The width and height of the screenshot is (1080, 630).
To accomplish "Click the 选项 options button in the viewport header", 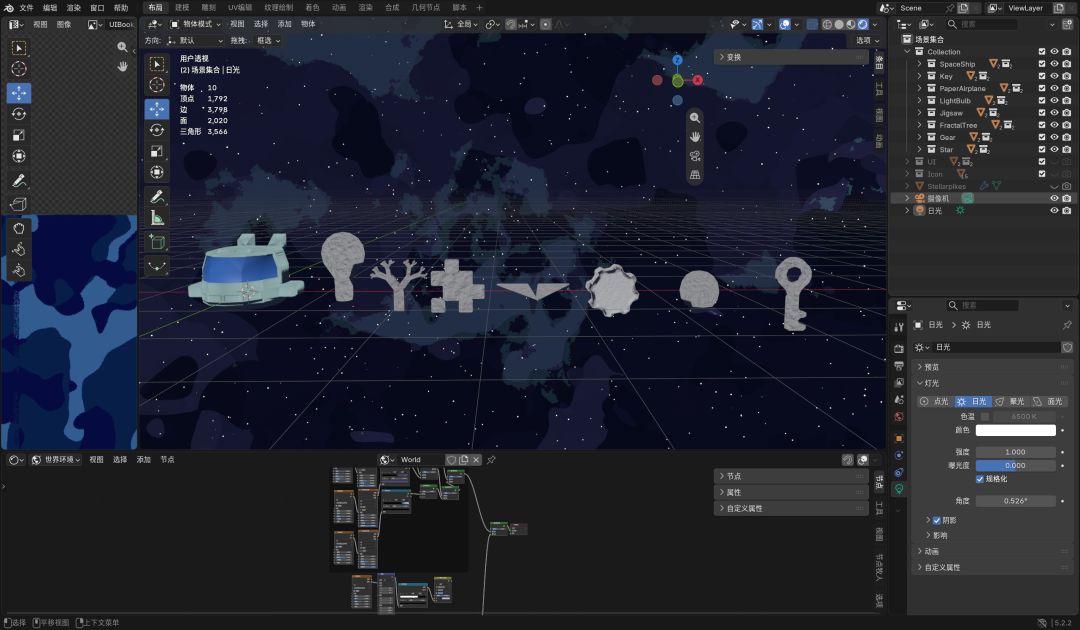I will (x=867, y=41).
